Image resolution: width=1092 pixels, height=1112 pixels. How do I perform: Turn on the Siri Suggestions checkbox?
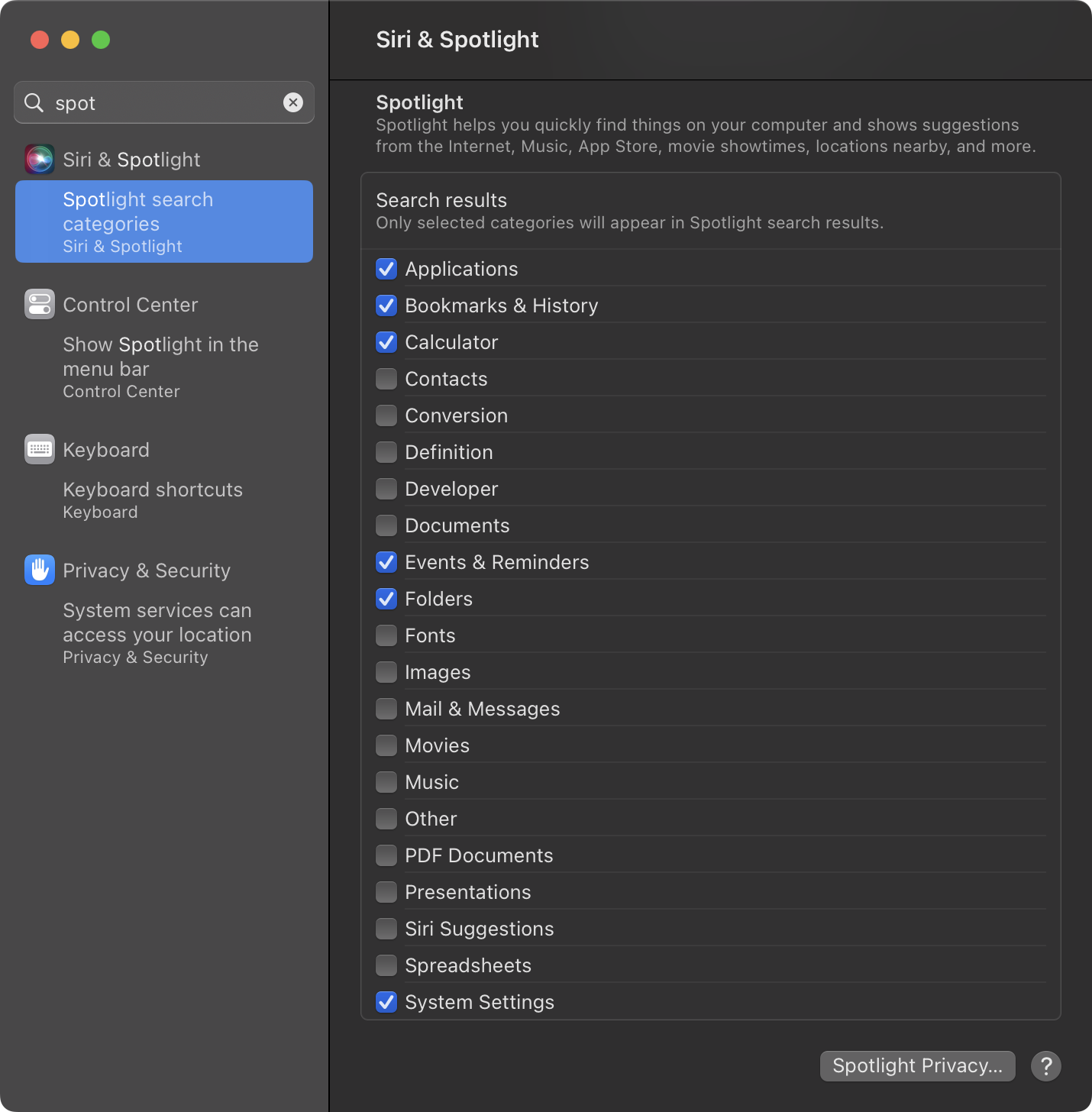(386, 929)
